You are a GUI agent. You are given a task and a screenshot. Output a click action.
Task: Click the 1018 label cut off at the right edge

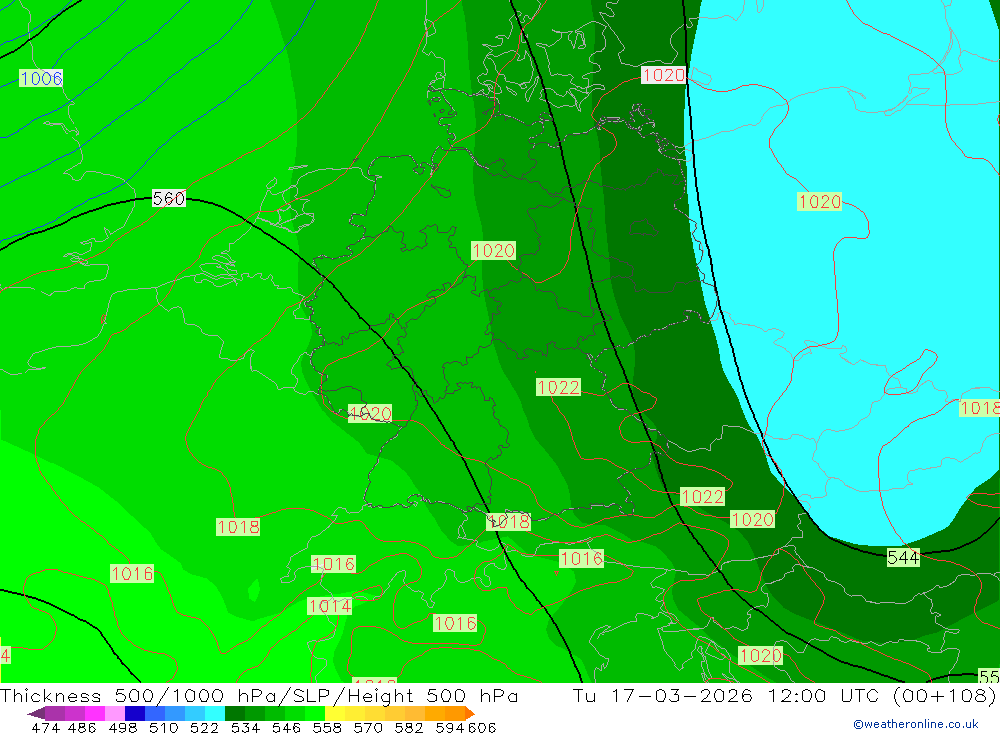tap(980, 408)
